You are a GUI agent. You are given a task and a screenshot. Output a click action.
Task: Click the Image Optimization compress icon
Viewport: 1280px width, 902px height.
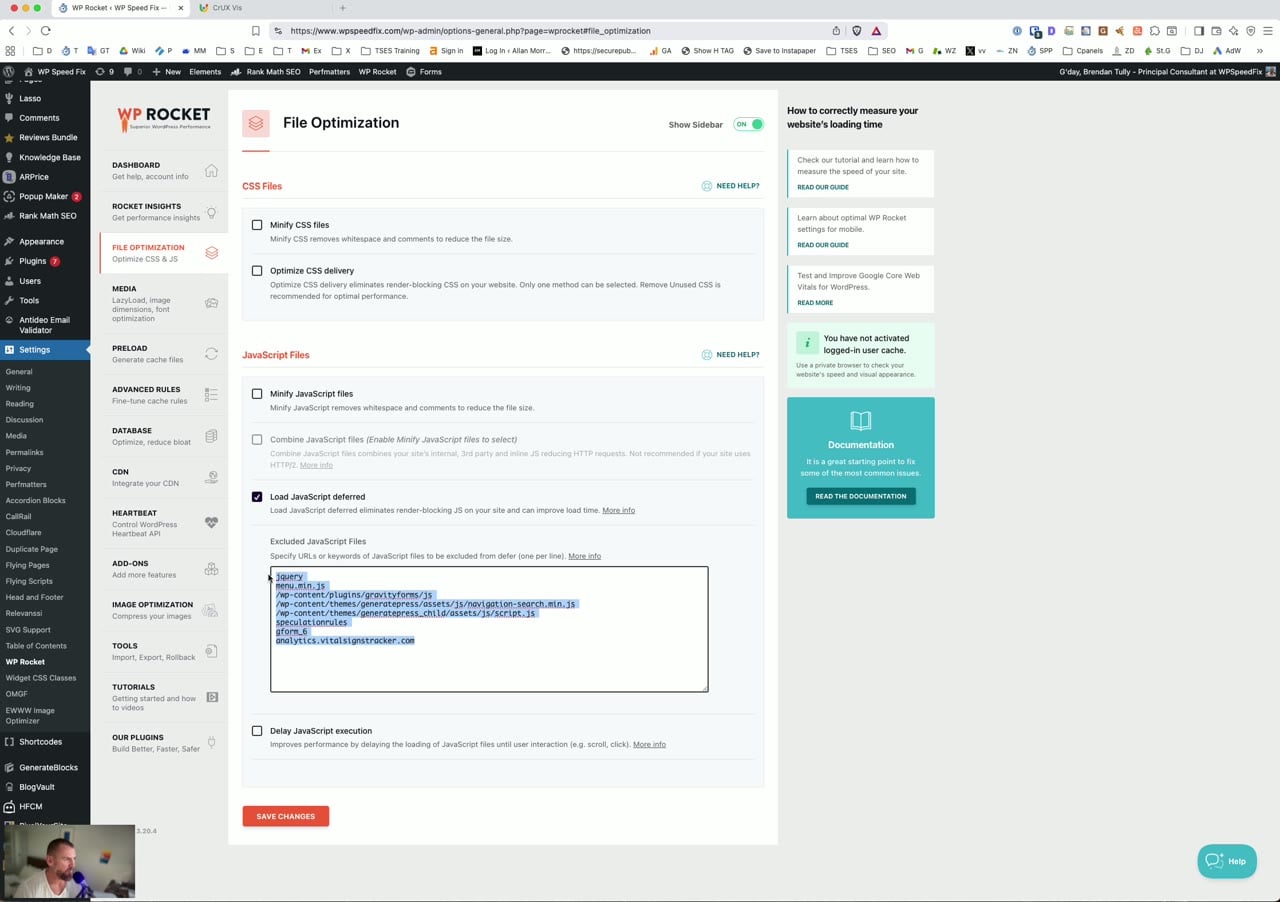click(211, 610)
